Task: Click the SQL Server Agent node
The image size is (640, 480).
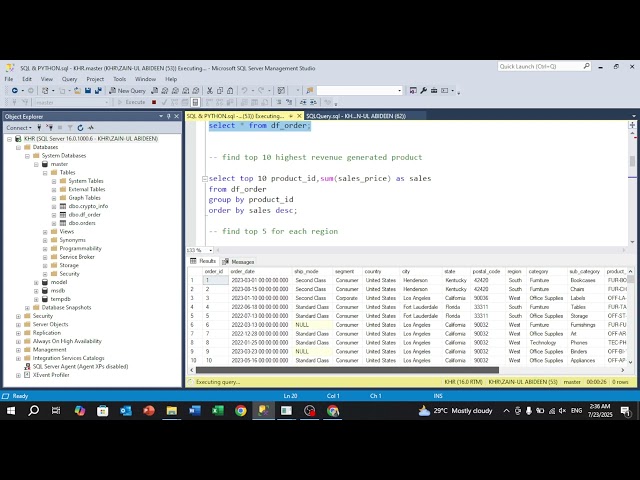Action: coord(80,367)
